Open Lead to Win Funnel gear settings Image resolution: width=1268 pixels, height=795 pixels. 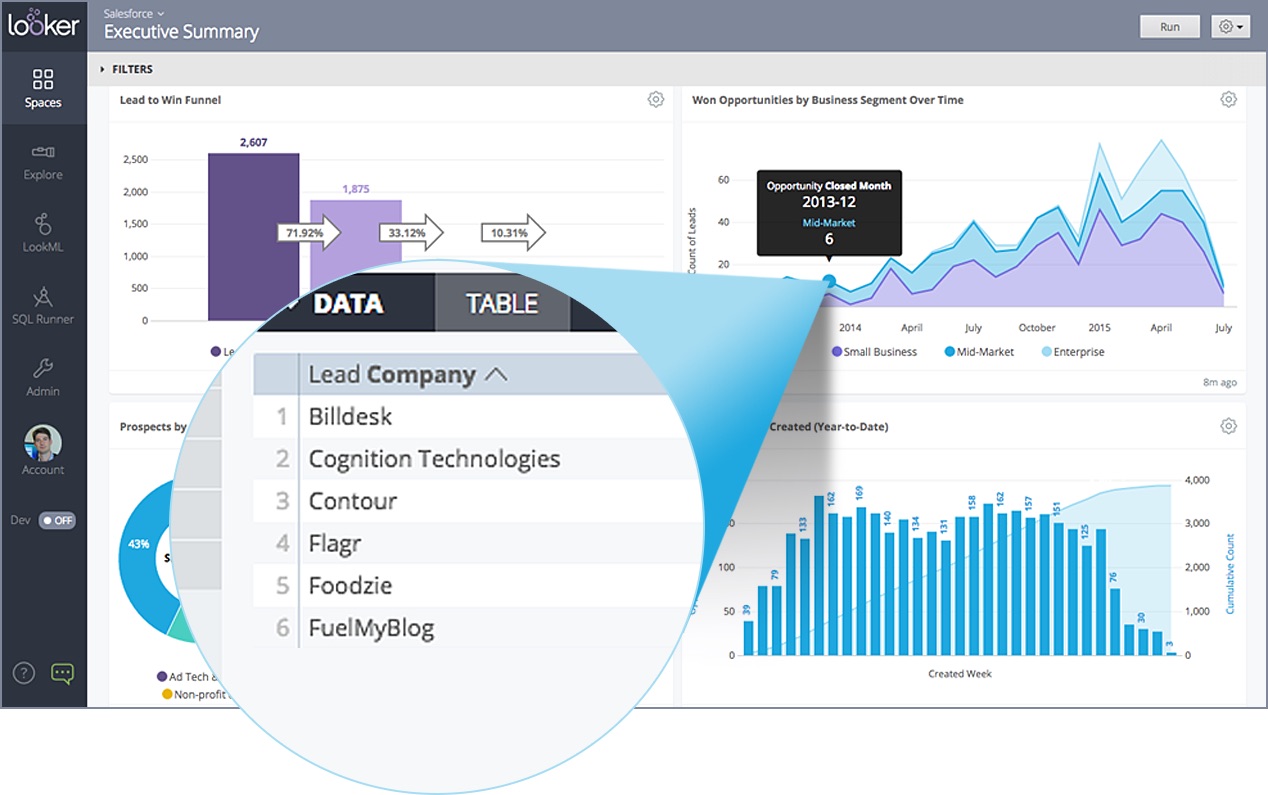(655, 99)
